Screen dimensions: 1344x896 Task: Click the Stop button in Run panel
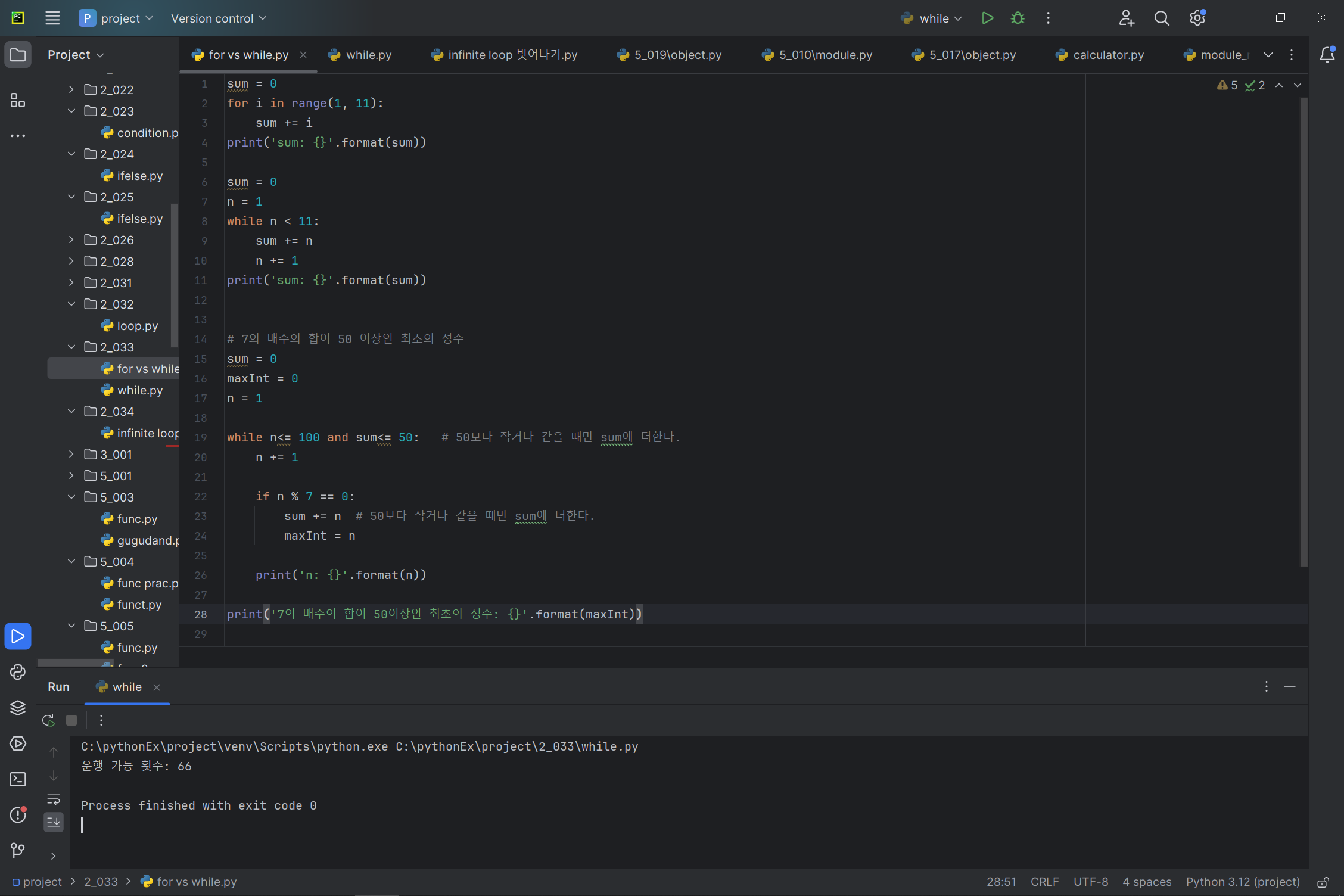click(x=71, y=720)
